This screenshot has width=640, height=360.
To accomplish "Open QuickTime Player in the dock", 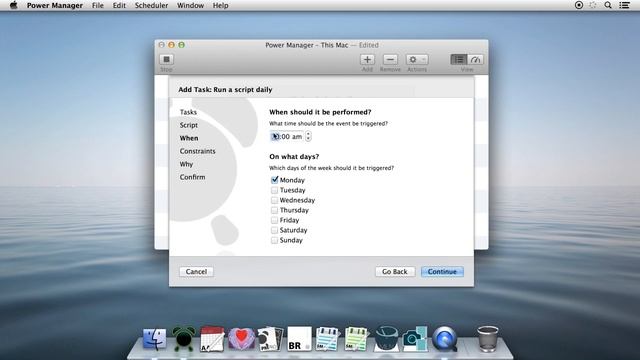I will click(x=445, y=339).
